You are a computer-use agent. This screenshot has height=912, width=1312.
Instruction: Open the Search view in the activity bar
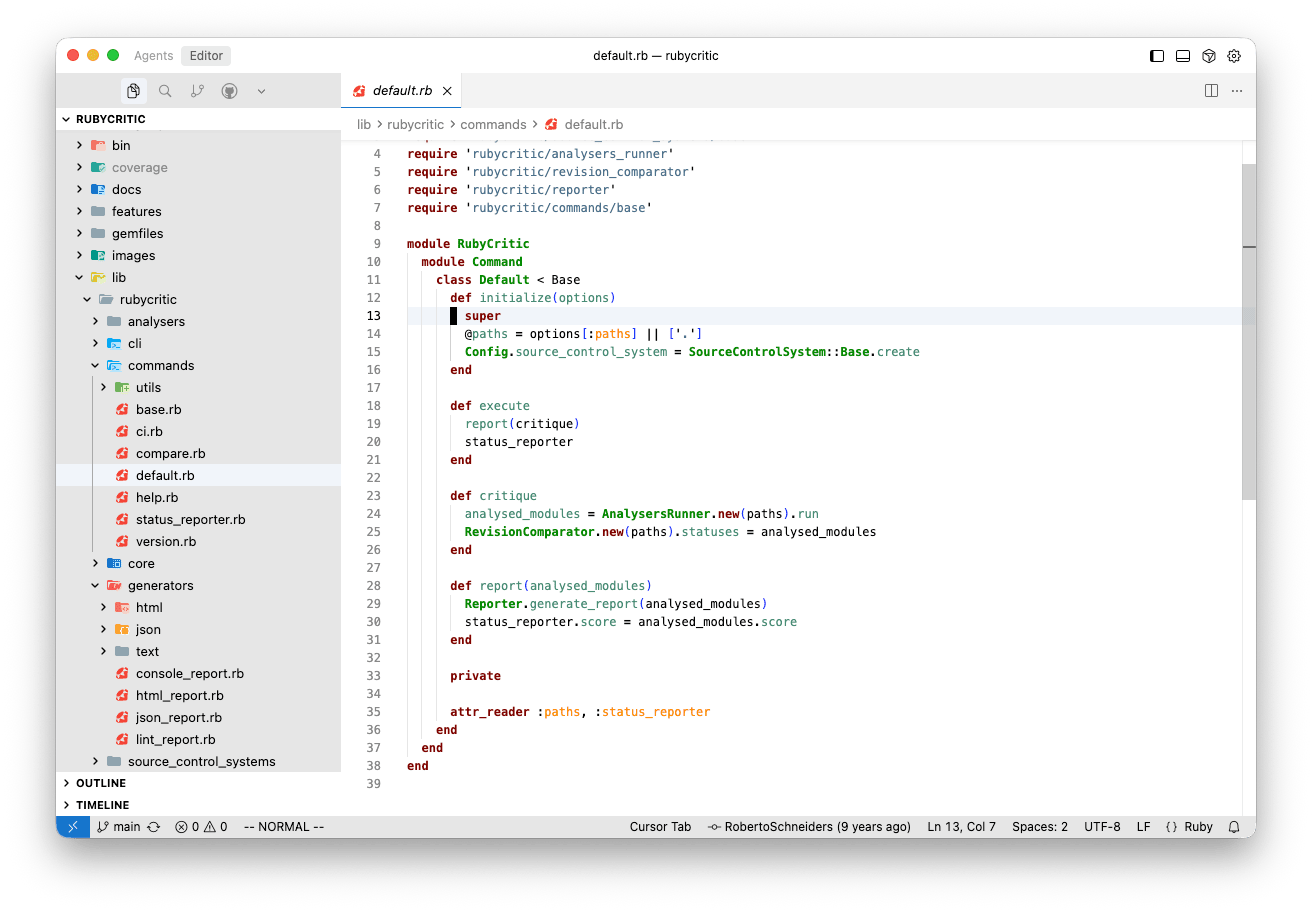pos(164,90)
